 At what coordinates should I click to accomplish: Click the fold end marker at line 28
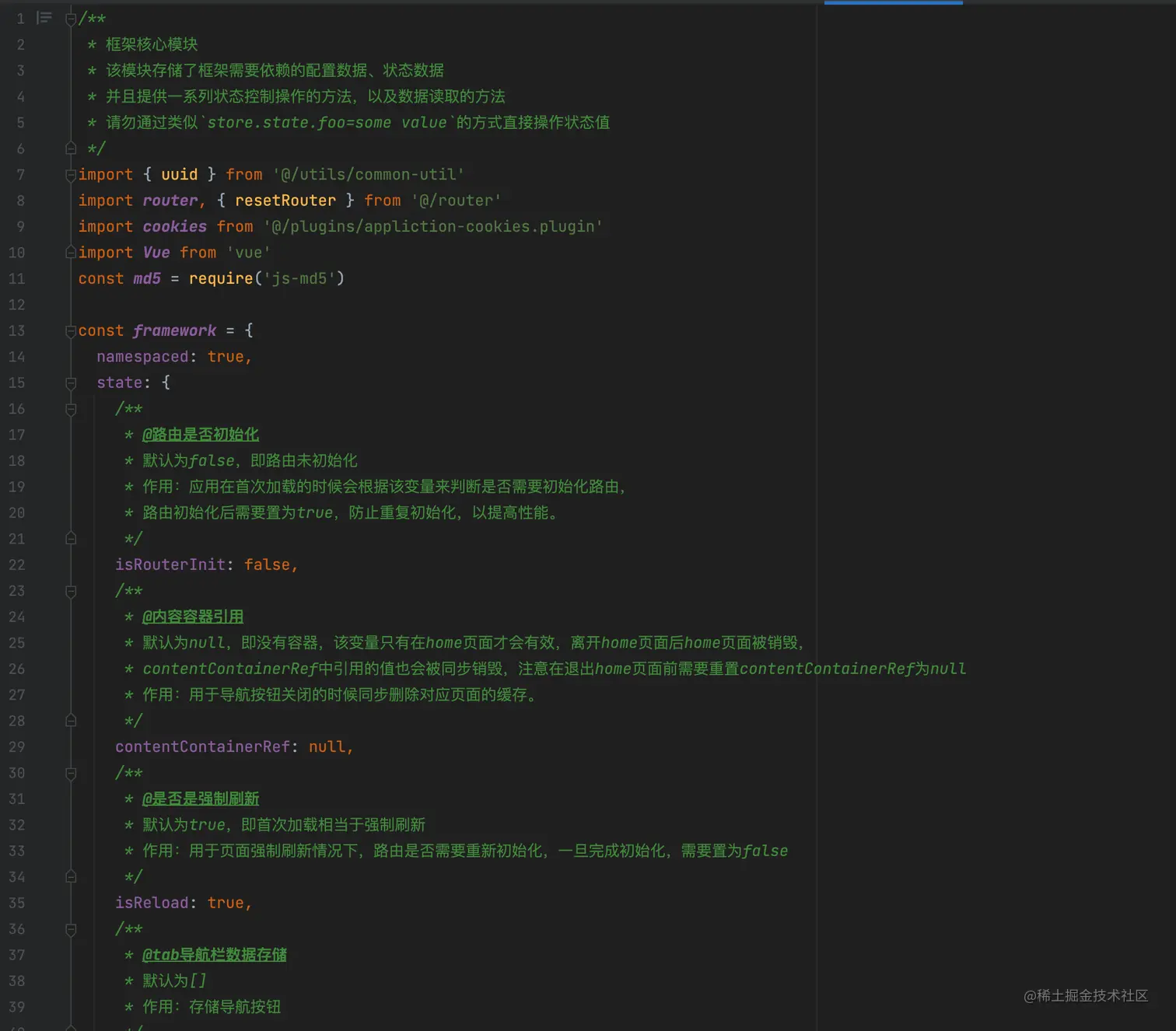click(71, 721)
